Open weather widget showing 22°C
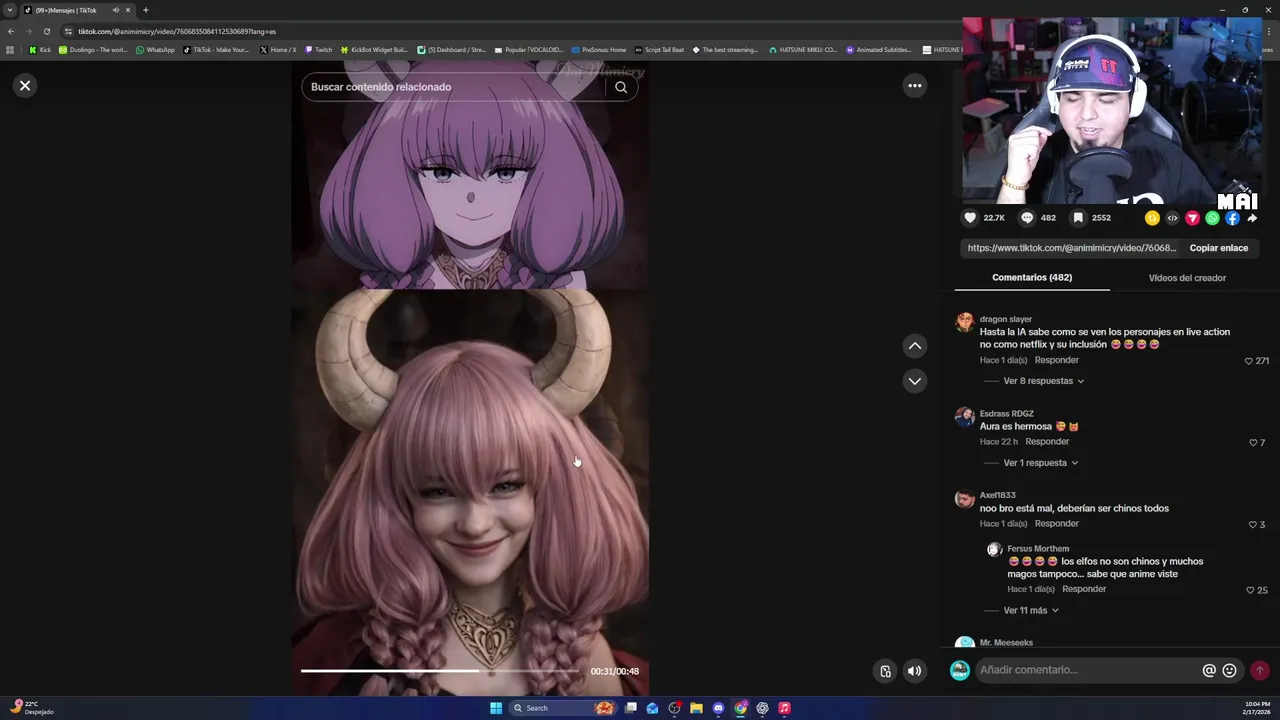This screenshot has height=720, width=1280. [30, 708]
